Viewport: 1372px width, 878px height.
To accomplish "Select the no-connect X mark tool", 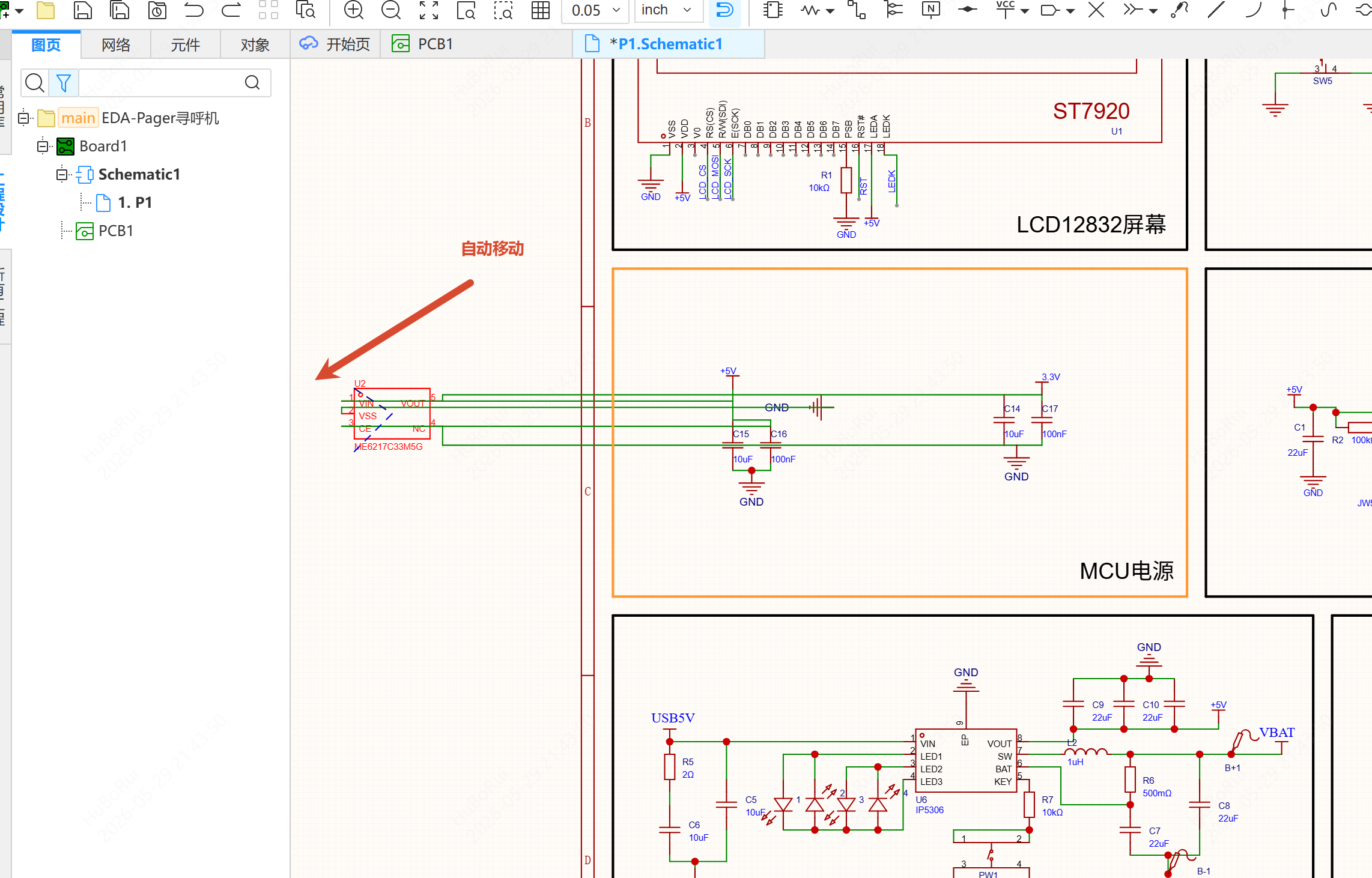I will click(1096, 10).
